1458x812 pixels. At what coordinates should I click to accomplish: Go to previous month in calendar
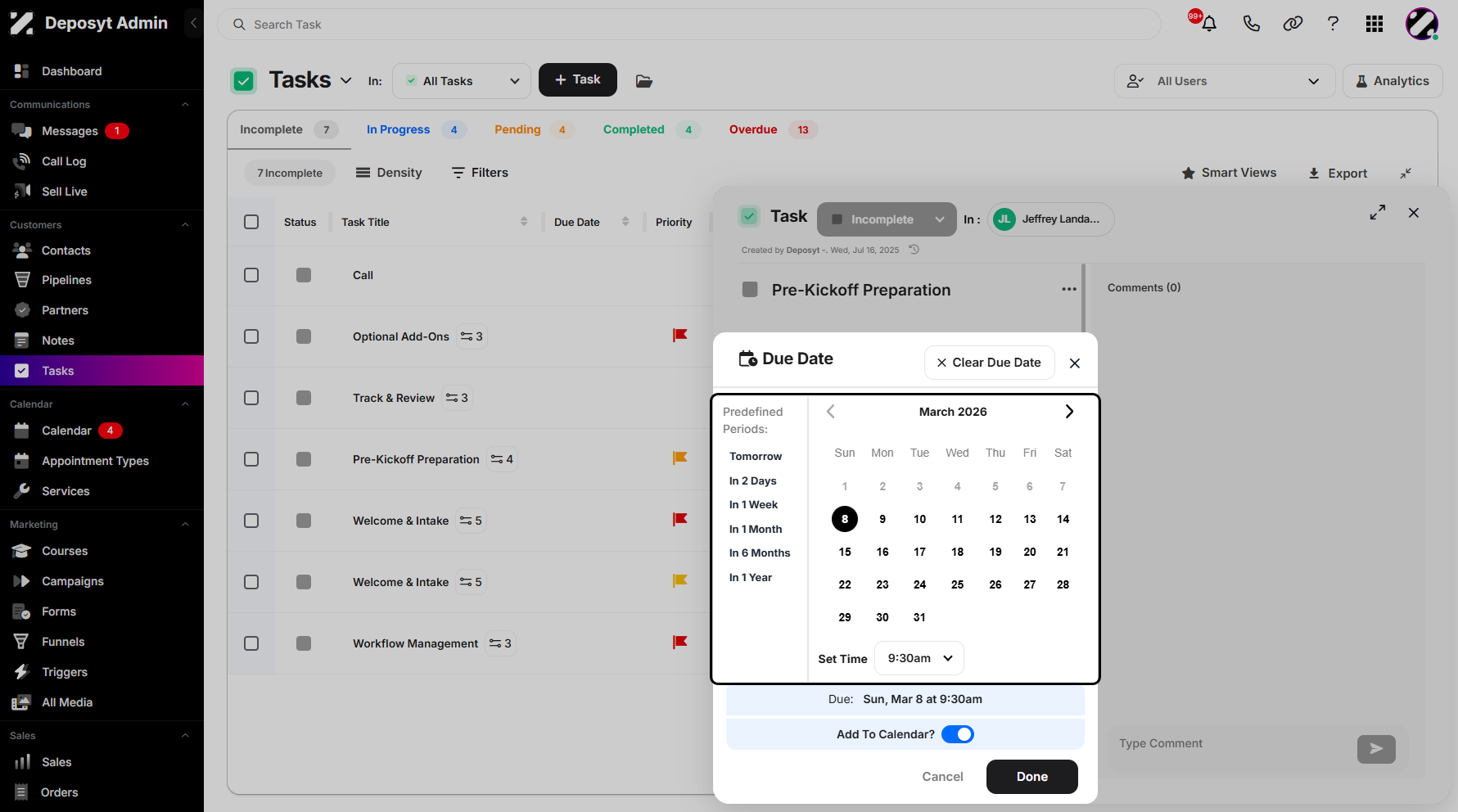(830, 412)
